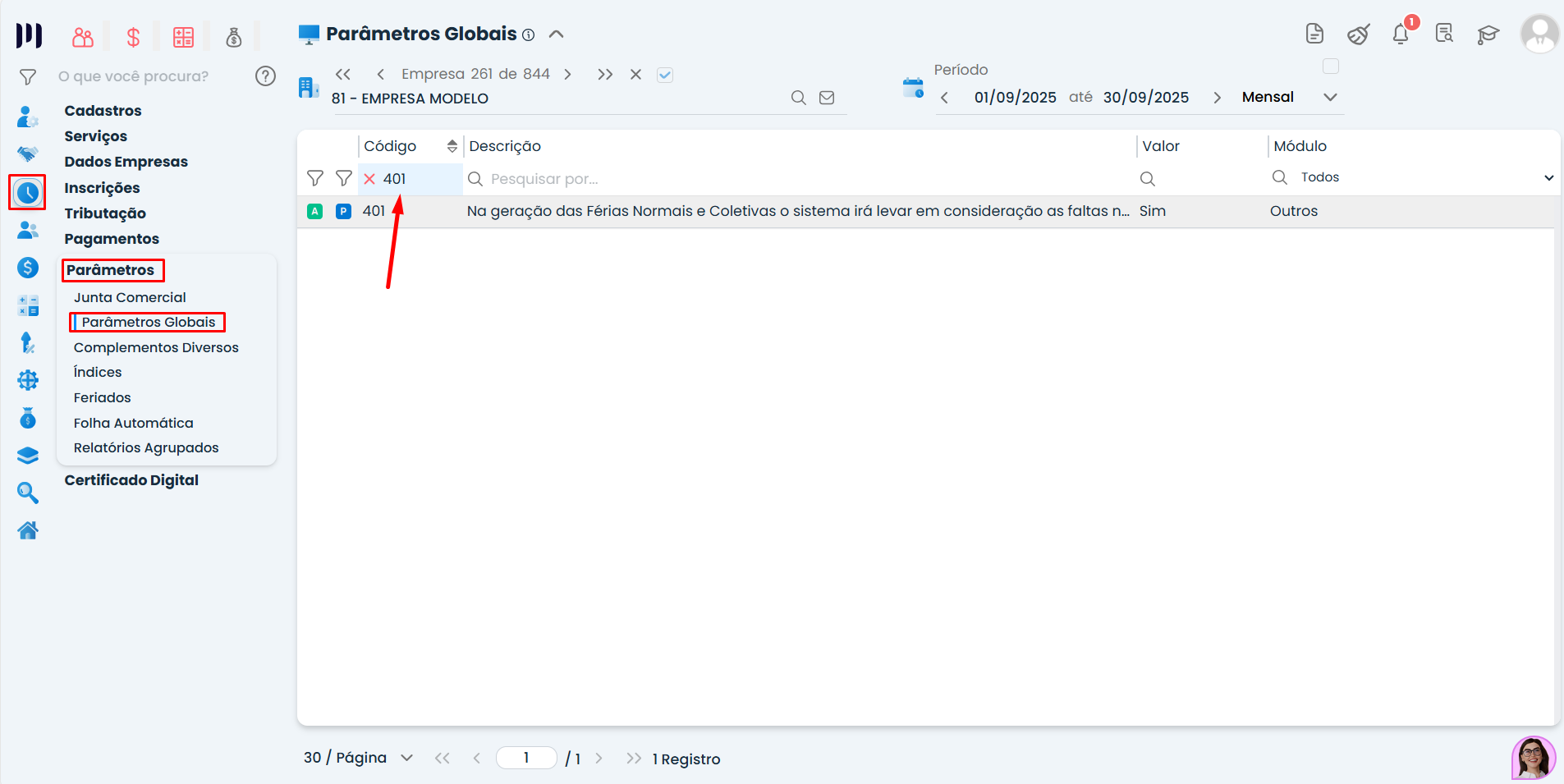Screen dimensions: 1564x784
Task: Open the help question mark icon
Action: [x=265, y=76]
